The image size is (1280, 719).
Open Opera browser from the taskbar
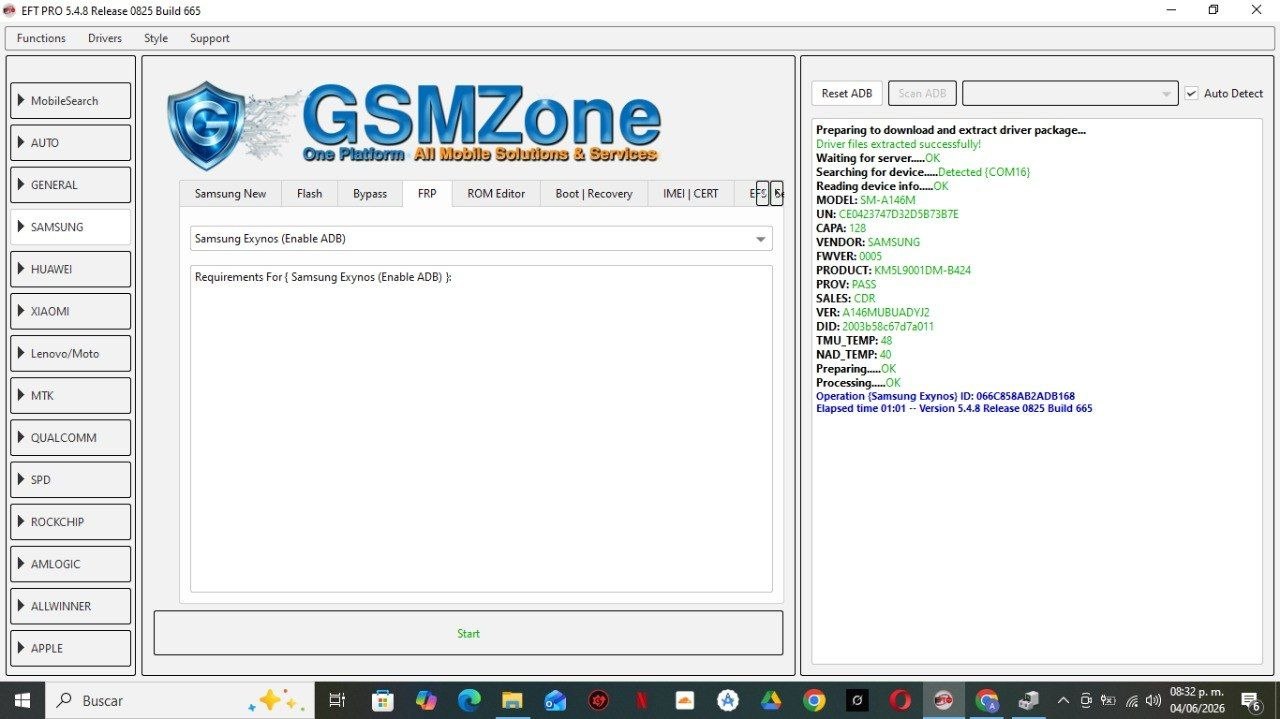900,700
